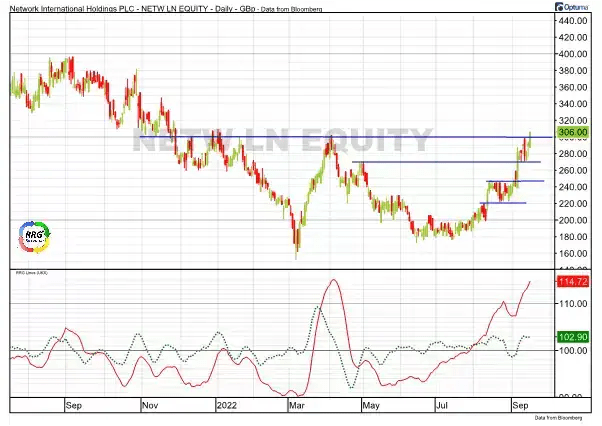Click the 320.00 price axis label
Viewport: 602px width, 426px height.
tap(573, 121)
